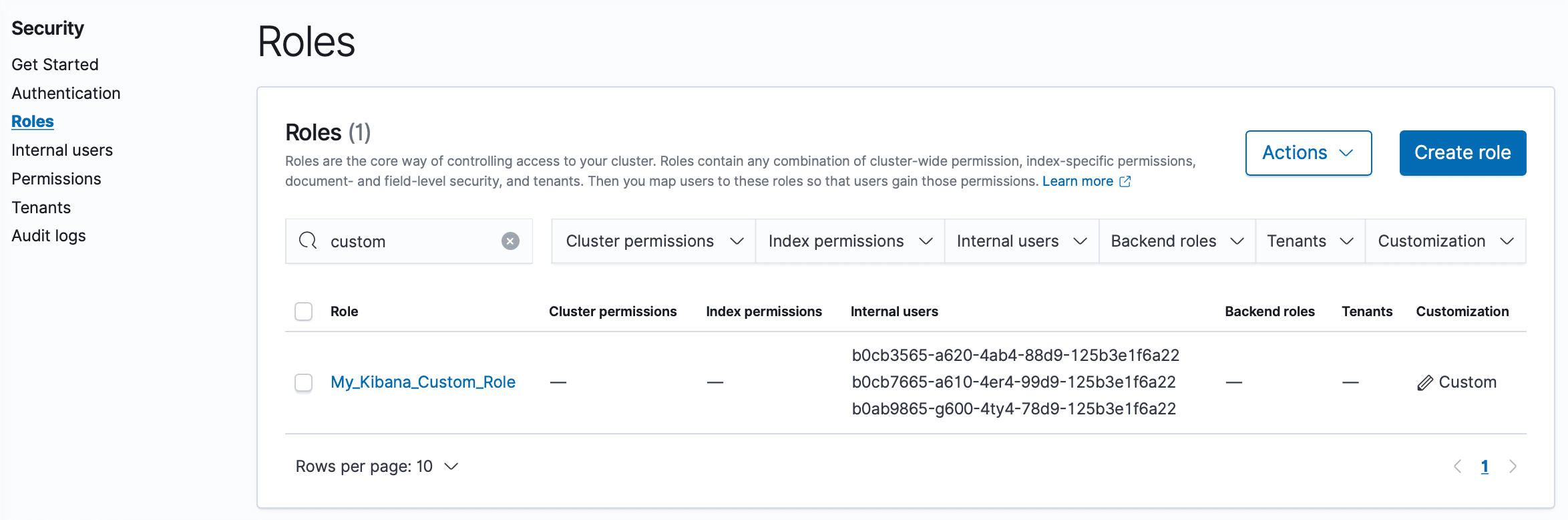Open the Backend roles filter dropdown
1568x520 pixels.
1177,241
